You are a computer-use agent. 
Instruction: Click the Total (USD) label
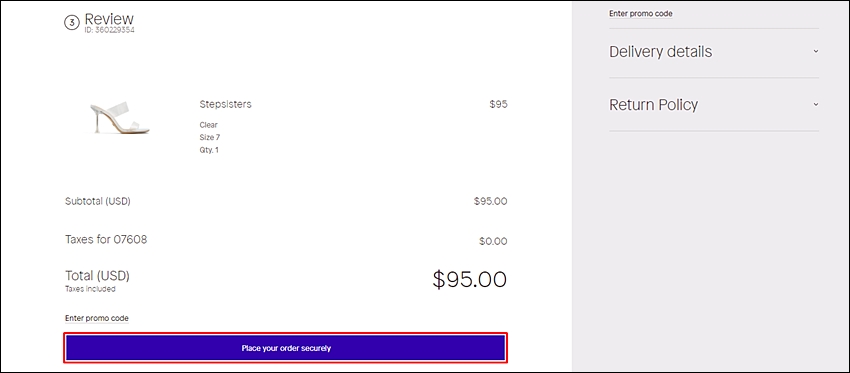97,276
